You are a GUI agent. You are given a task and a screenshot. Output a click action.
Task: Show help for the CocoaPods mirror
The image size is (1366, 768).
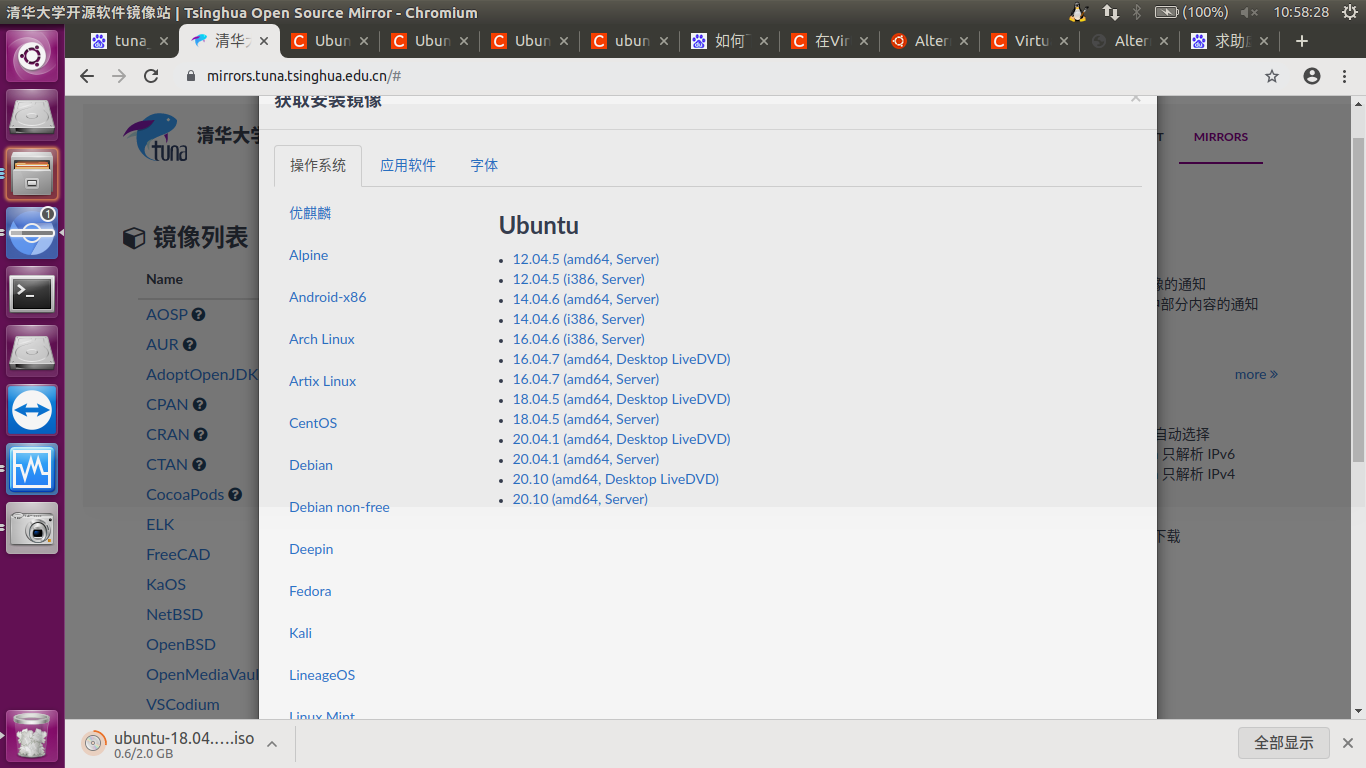235,494
